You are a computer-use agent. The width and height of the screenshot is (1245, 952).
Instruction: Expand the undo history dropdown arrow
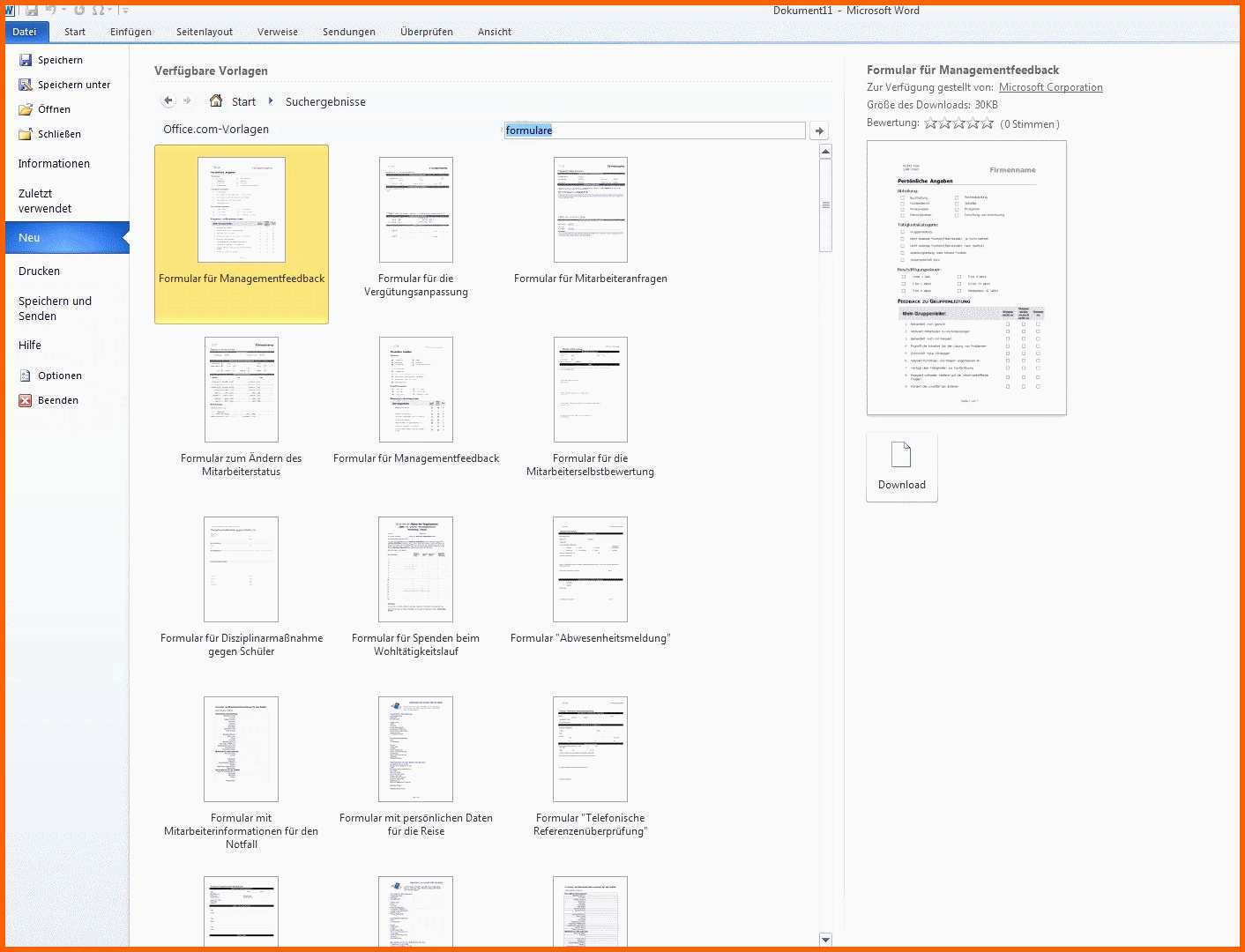64,11
